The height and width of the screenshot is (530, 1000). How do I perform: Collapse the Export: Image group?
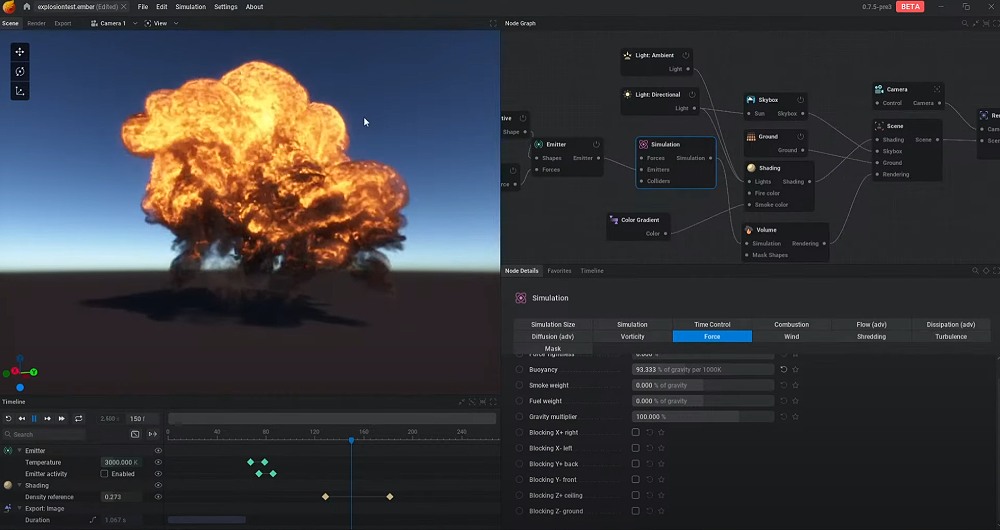19,508
